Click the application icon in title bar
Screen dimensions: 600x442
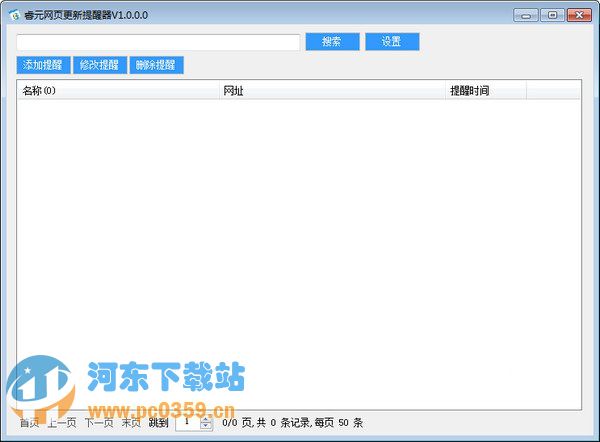pos(15,15)
